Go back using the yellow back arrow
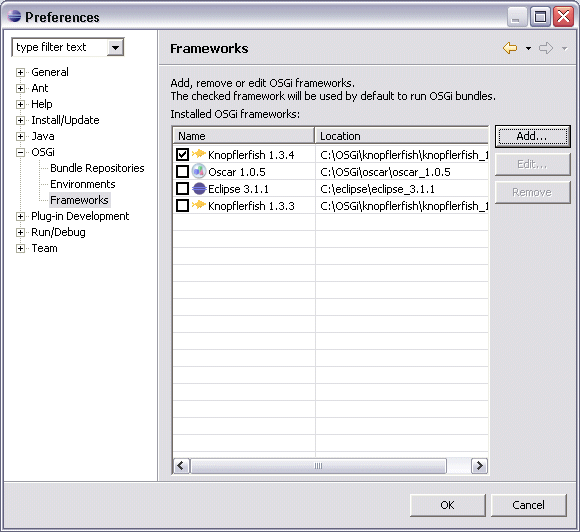Viewport: 580px width, 532px height. point(510,48)
